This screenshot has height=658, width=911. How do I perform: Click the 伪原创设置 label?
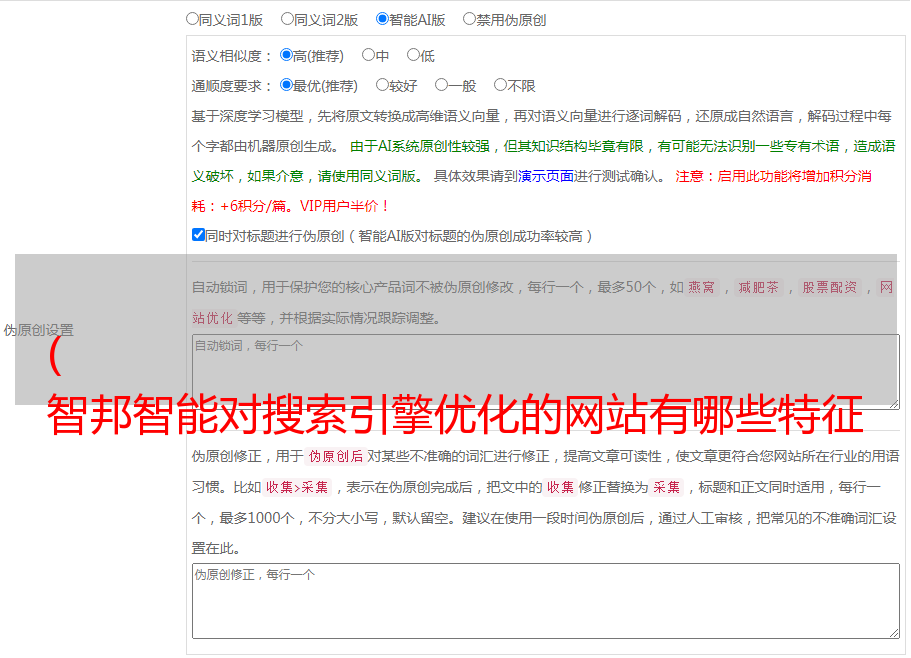[38, 330]
